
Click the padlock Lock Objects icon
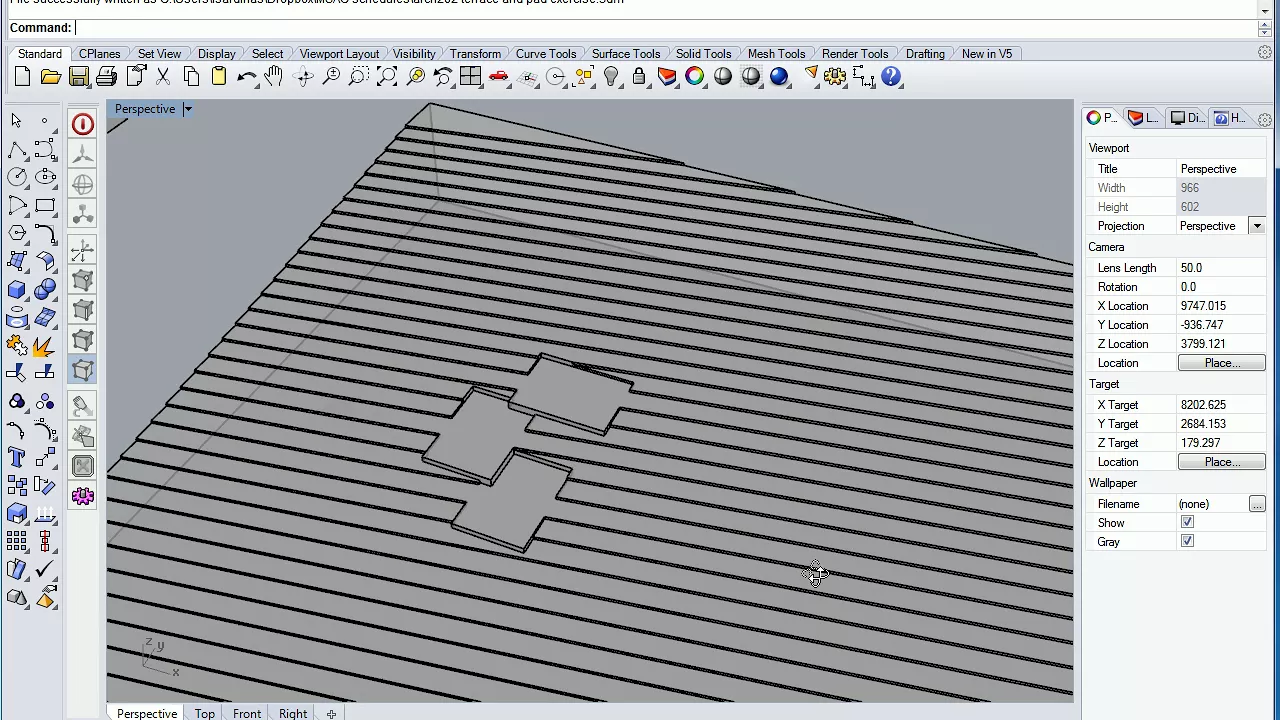point(639,77)
